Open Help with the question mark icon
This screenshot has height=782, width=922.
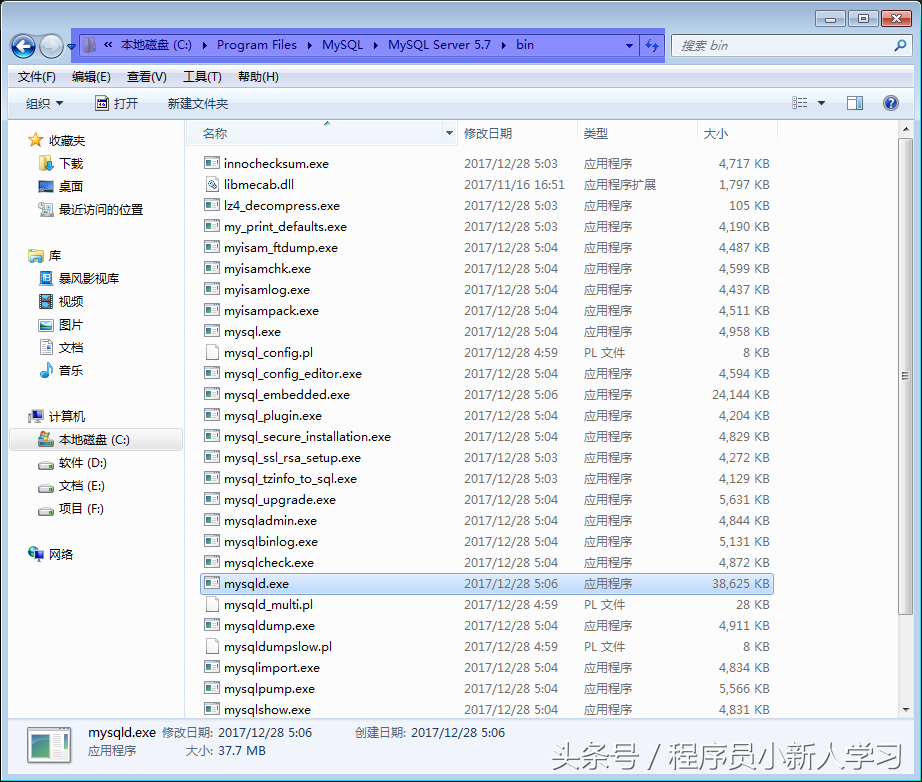(889, 102)
